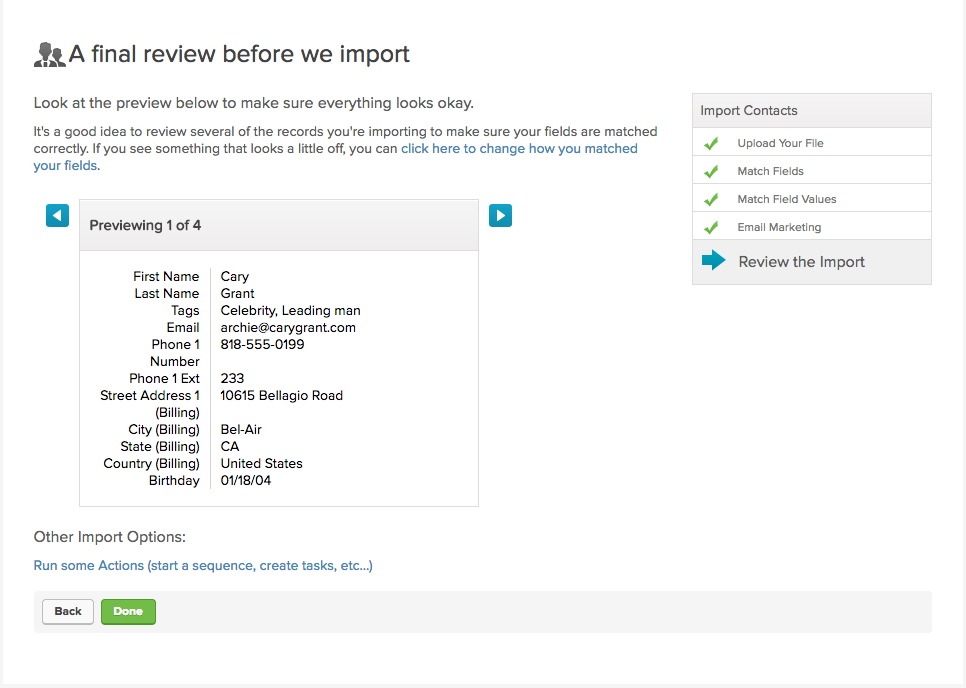Image resolution: width=966 pixels, height=688 pixels.
Task: Click the Last Name field label
Action: click(x=167, y=294)
